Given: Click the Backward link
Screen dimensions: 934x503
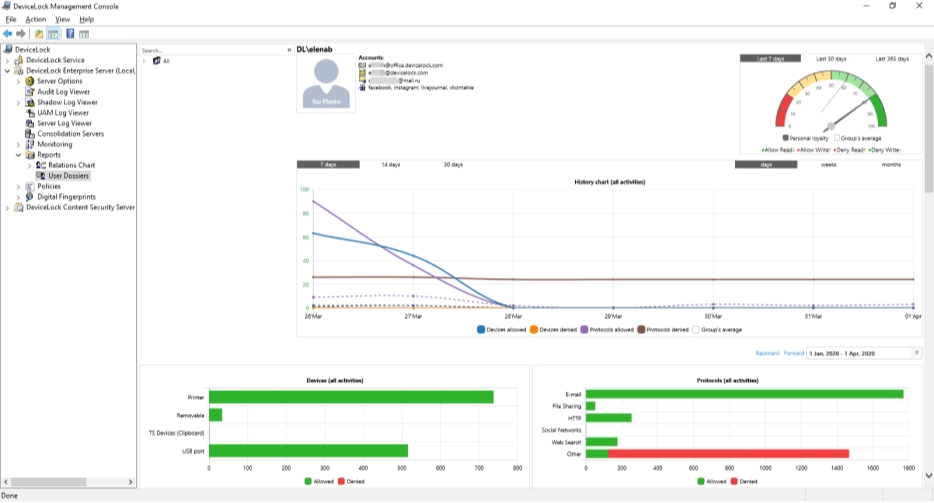Looking at the screenshot, I should [767, 353].
